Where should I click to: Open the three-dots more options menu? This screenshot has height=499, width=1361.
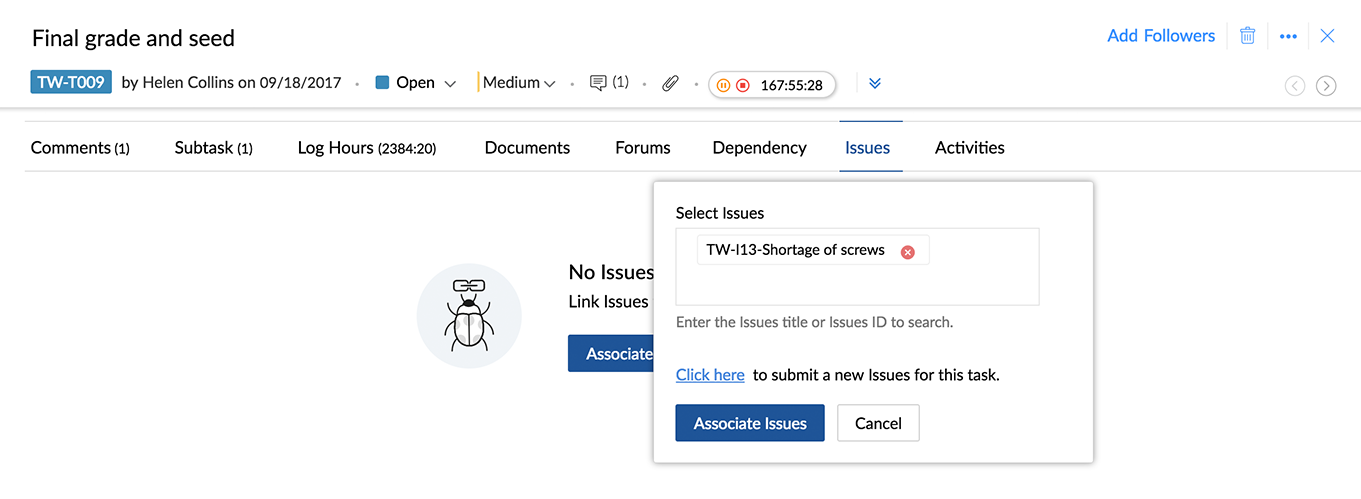pos(1288,36)
